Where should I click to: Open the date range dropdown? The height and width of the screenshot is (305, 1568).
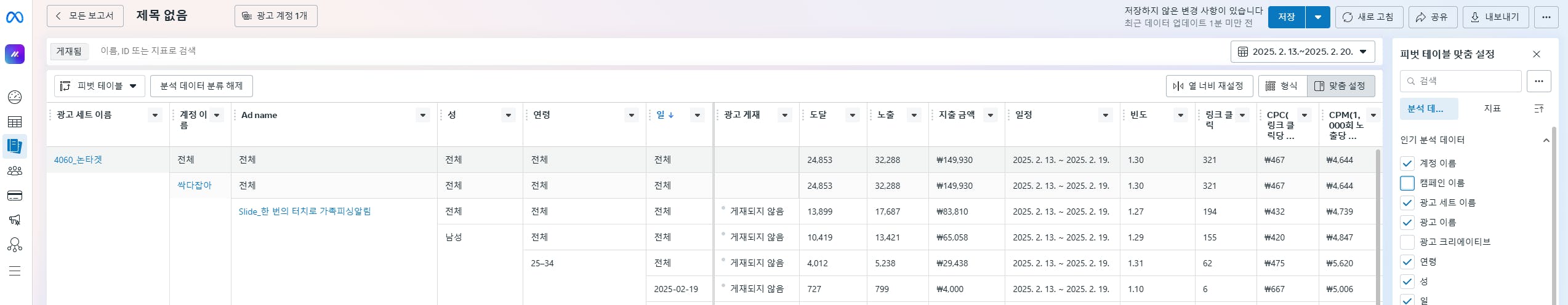[x=1302, y=52]
